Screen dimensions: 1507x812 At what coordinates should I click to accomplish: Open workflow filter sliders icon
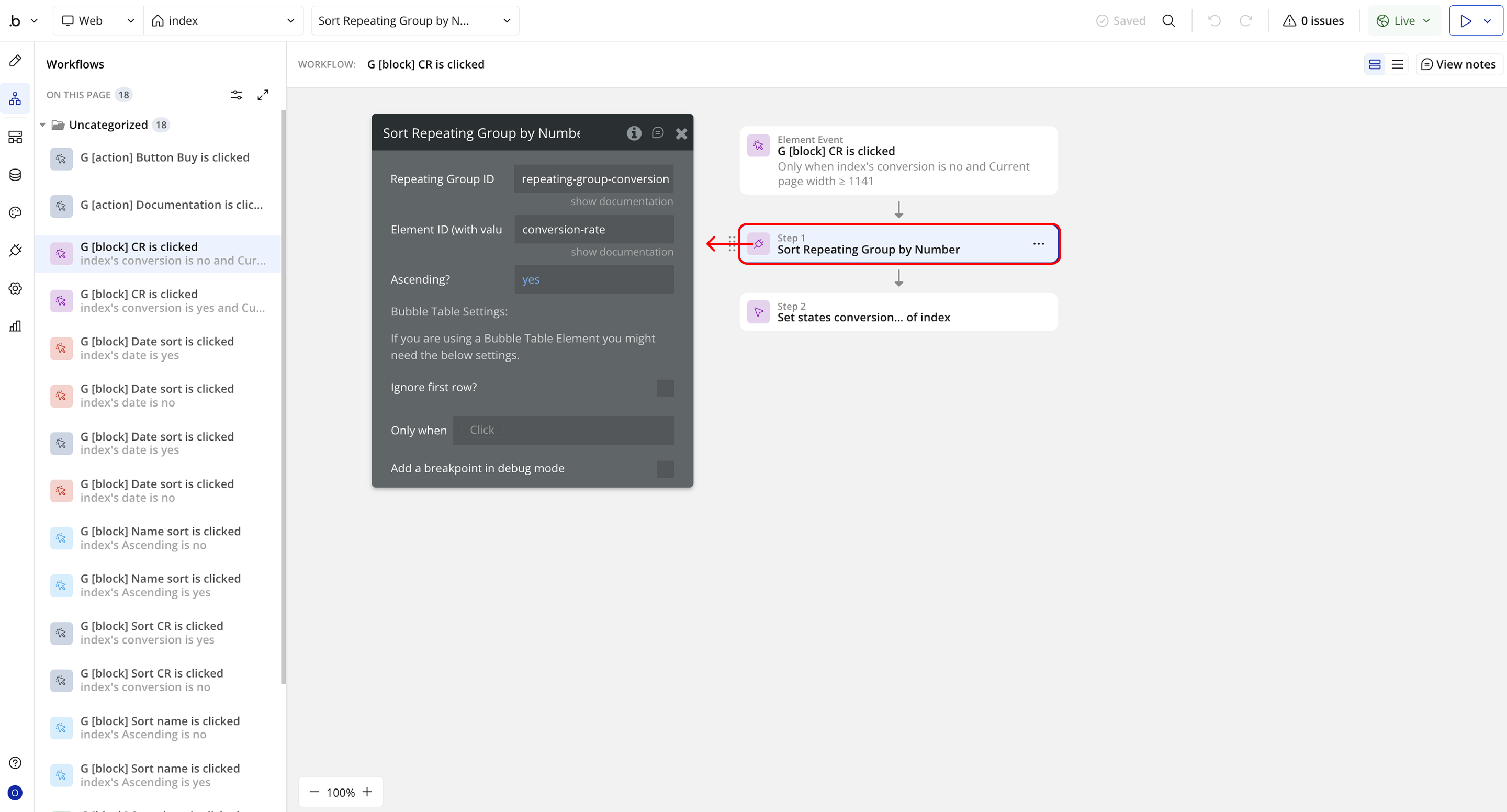pyautogui.click(x=237, y=95)
